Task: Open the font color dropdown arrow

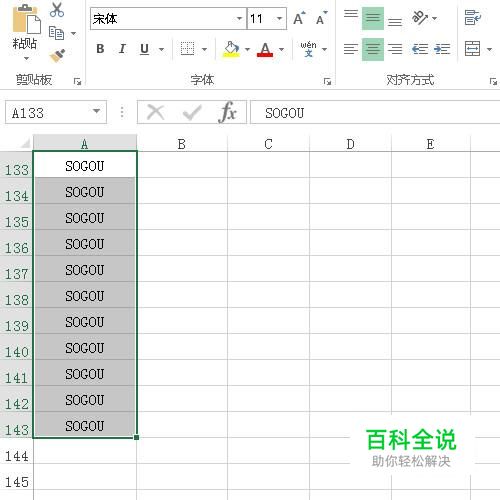Action: pyautogui.click(x=282, y=49)
